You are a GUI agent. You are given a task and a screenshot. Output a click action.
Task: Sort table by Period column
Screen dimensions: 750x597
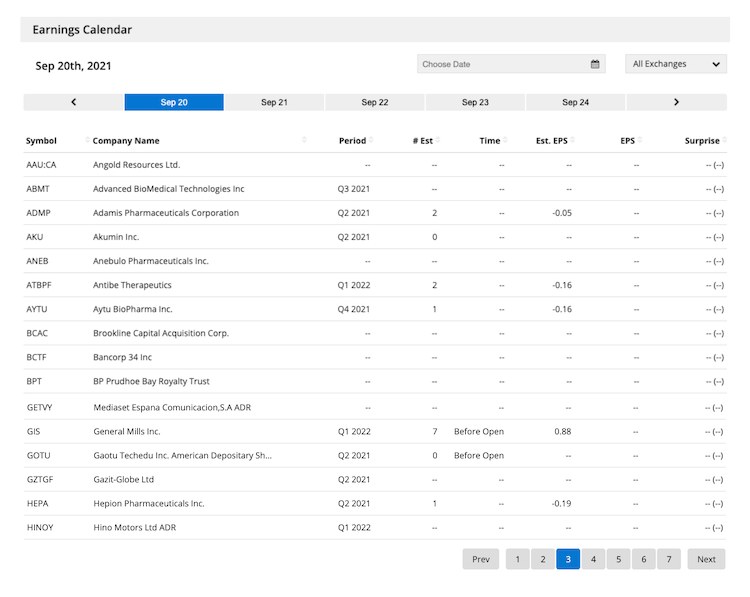tap(353, 141)
